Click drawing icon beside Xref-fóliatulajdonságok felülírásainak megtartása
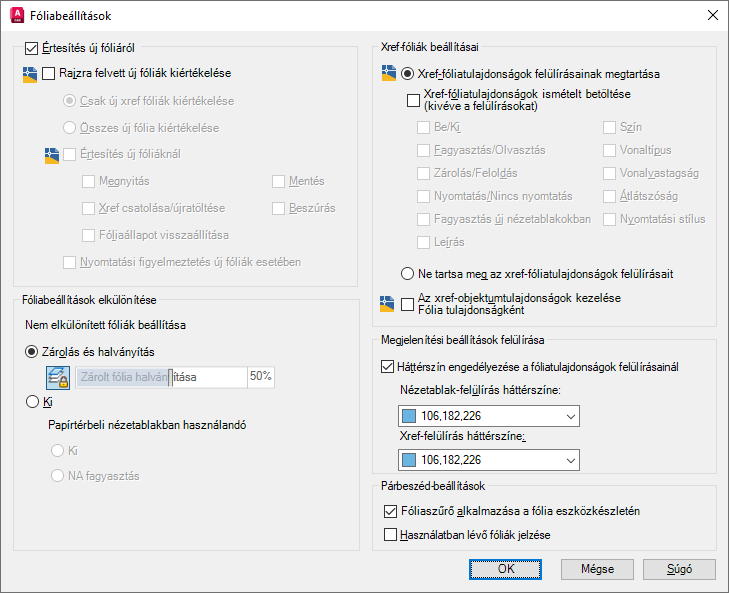The image size is (729, 593). pyautogui.click(x=389, y=73)
